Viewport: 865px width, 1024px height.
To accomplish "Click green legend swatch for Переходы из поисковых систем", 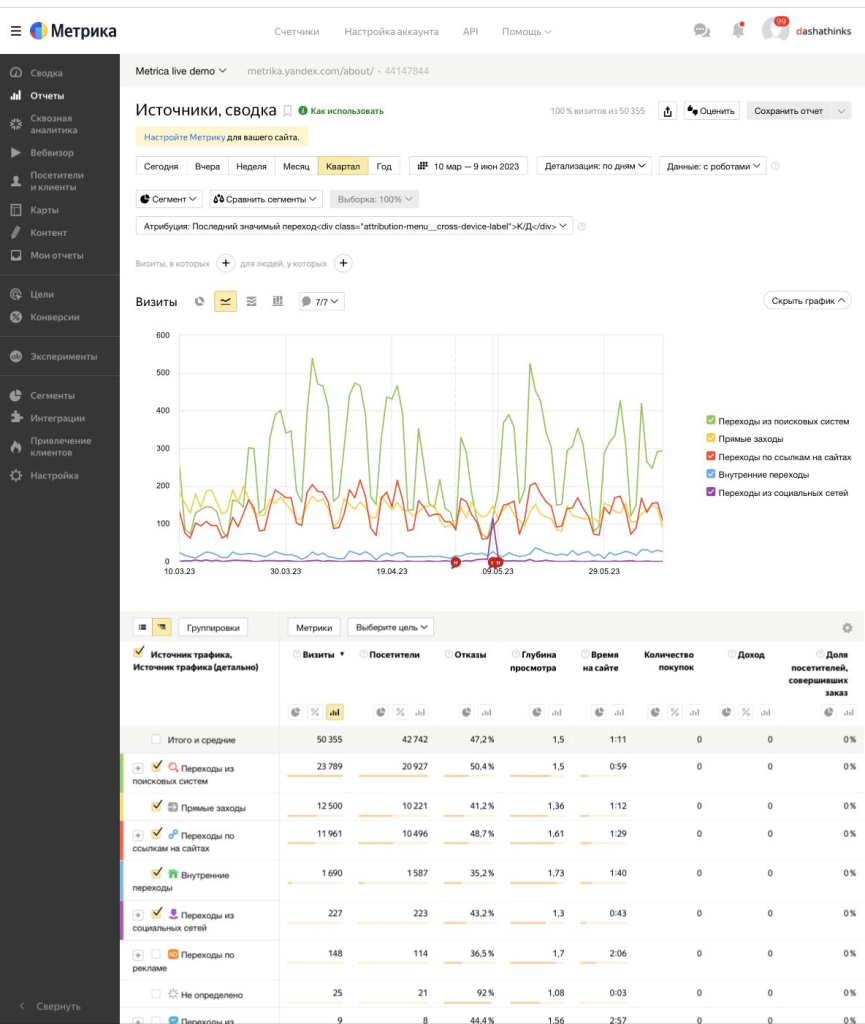I will [x=711, y=421].
